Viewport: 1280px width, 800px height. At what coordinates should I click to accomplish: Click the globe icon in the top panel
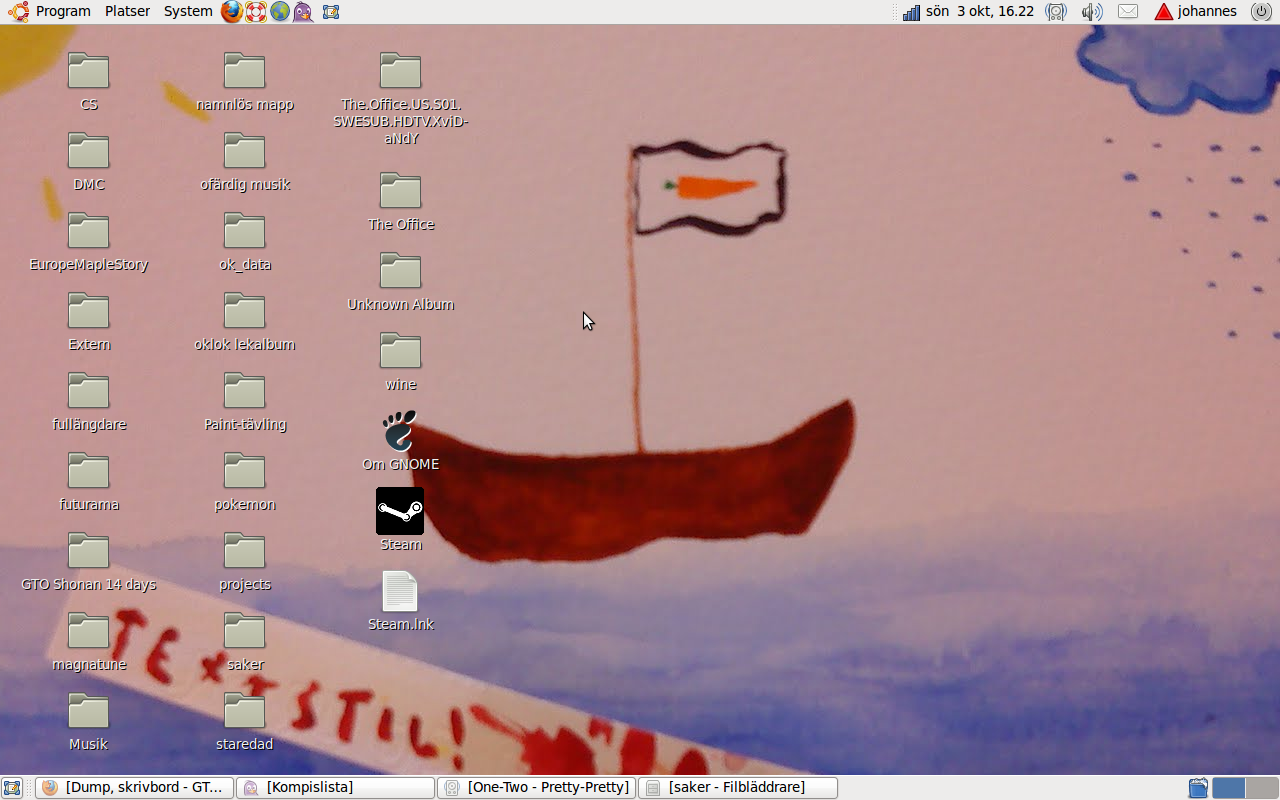click(280, 12)
